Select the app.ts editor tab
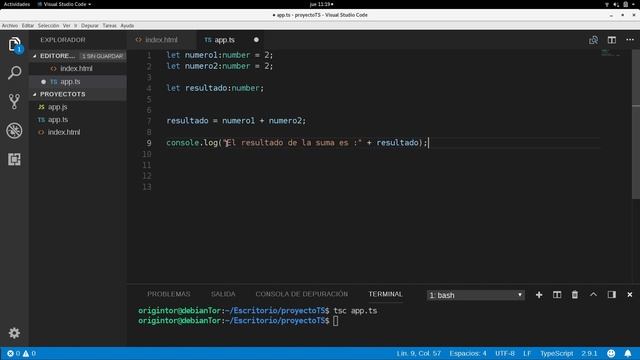 [224, 40]
